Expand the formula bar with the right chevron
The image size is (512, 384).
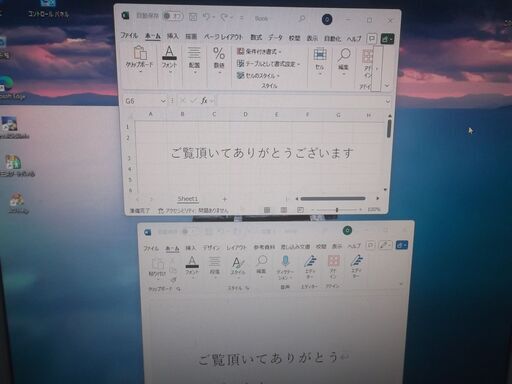coord(387,101)
